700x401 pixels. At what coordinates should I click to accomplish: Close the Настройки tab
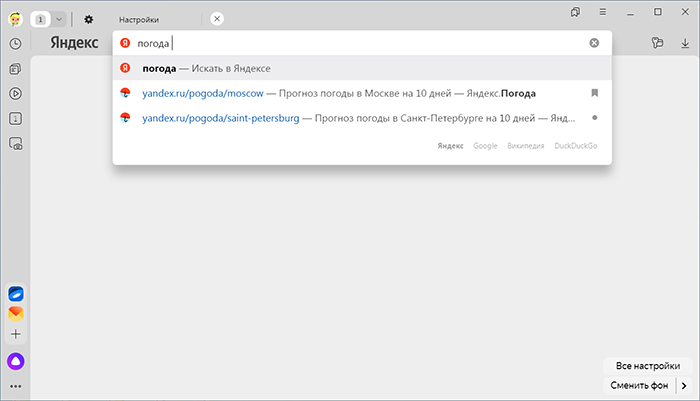pos(217,19)
